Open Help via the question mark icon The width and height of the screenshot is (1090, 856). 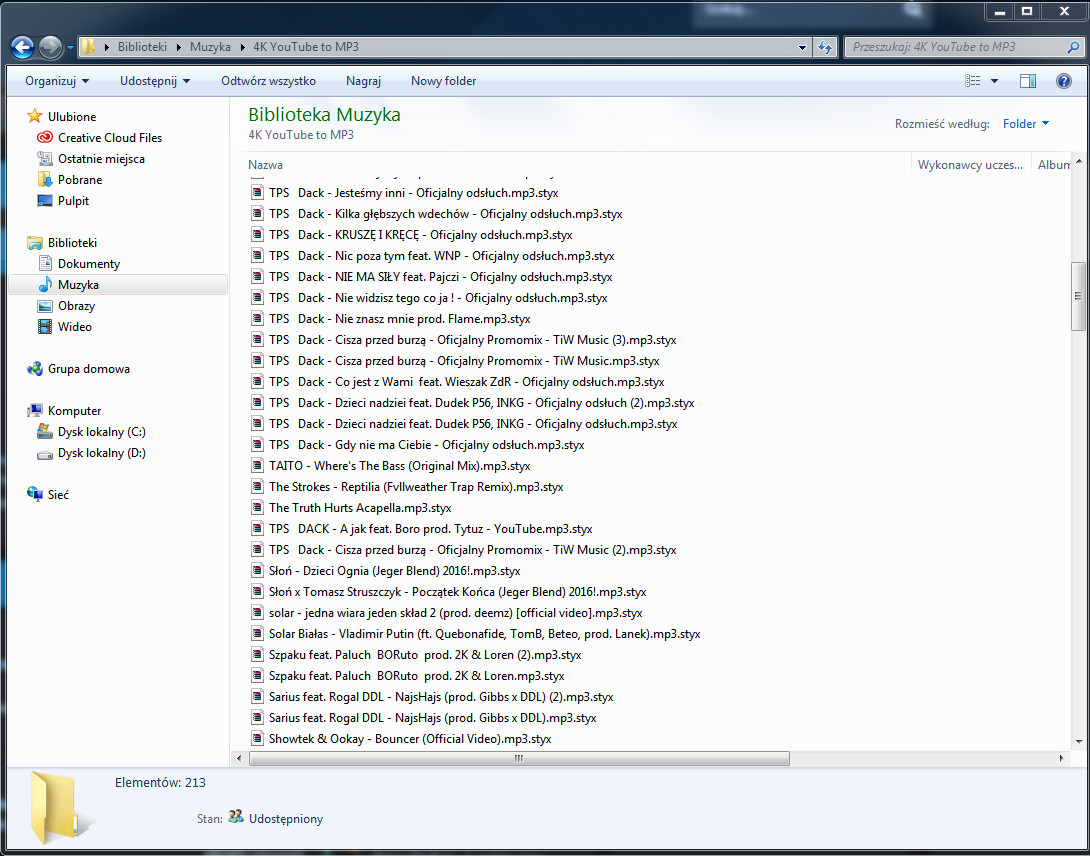tap(1064, 81)
